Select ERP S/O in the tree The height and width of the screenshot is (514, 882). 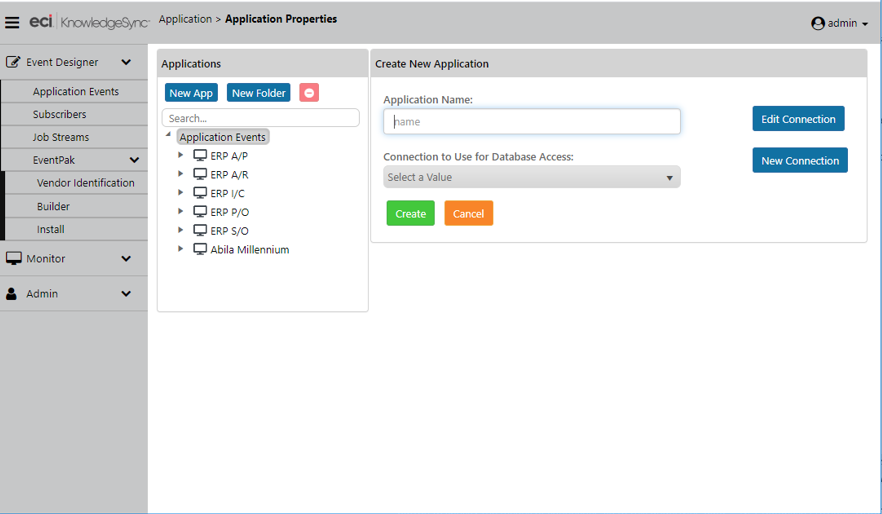tap(230, 231)
